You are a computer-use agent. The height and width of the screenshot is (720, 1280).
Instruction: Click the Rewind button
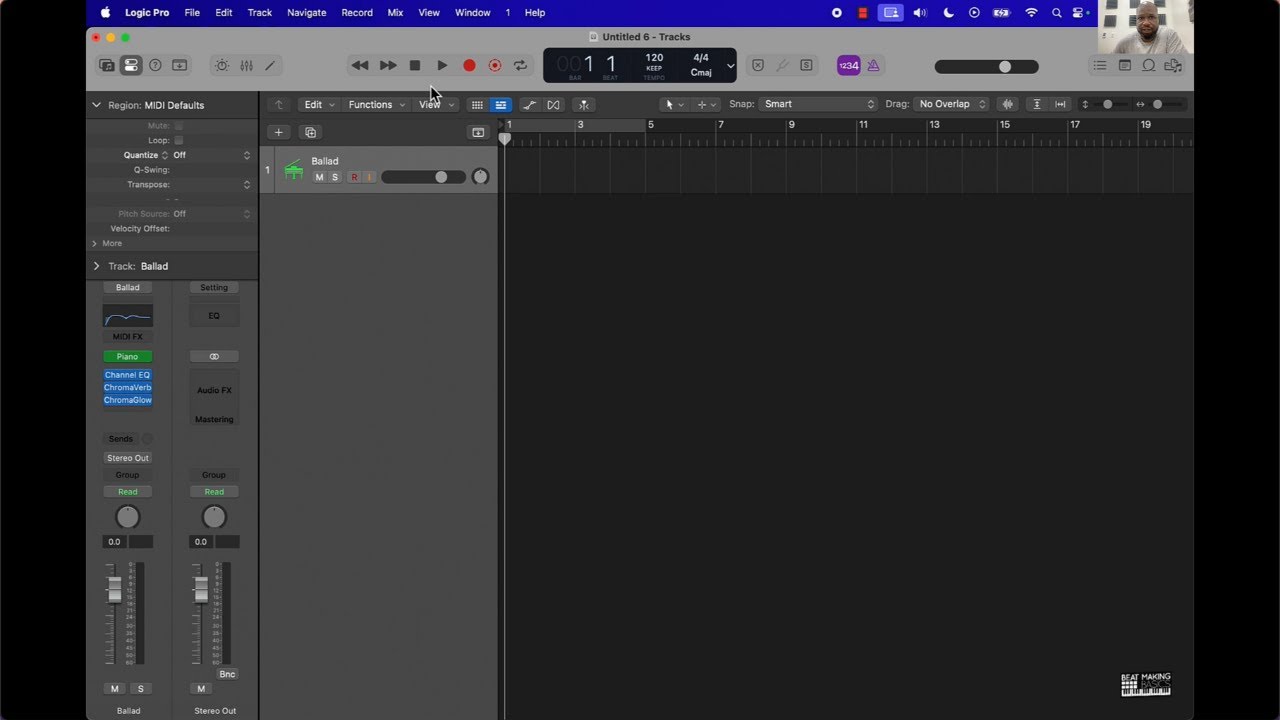(360, 66)
